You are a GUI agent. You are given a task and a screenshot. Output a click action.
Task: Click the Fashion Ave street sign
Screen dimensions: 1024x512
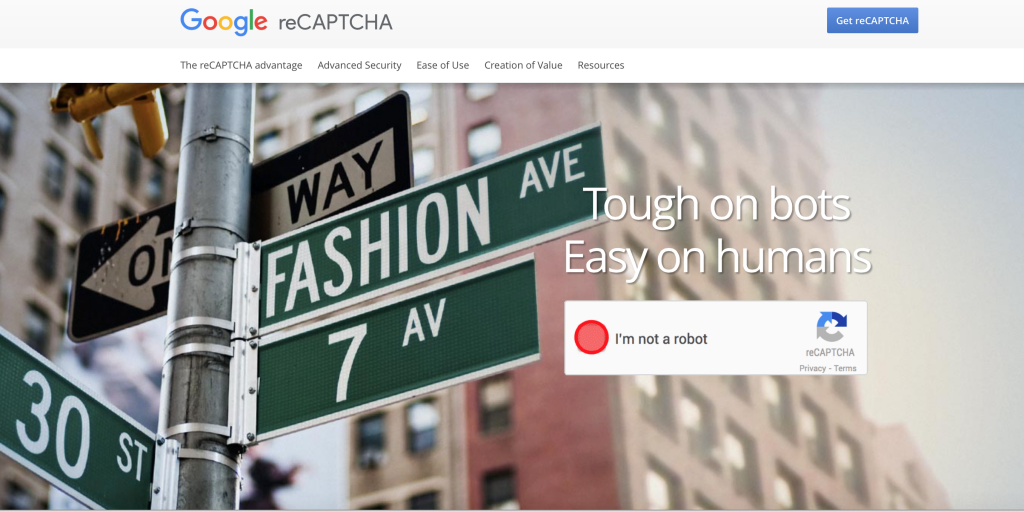point(429,227)
